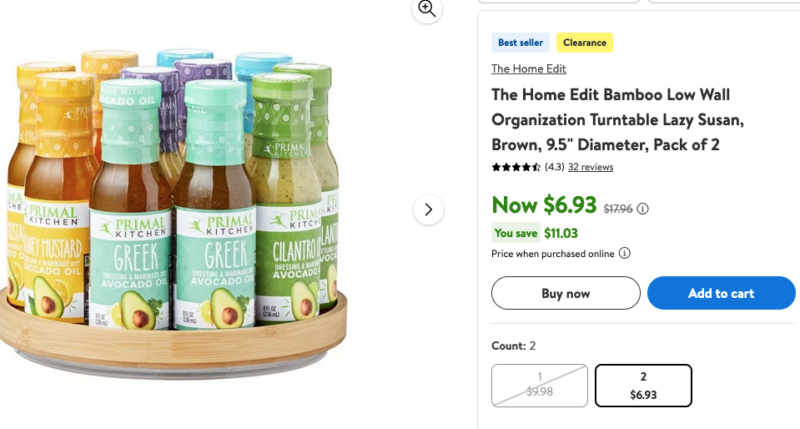Open the 32 reviews link
This screenshot has width=800, height=429.
[590, 167]
